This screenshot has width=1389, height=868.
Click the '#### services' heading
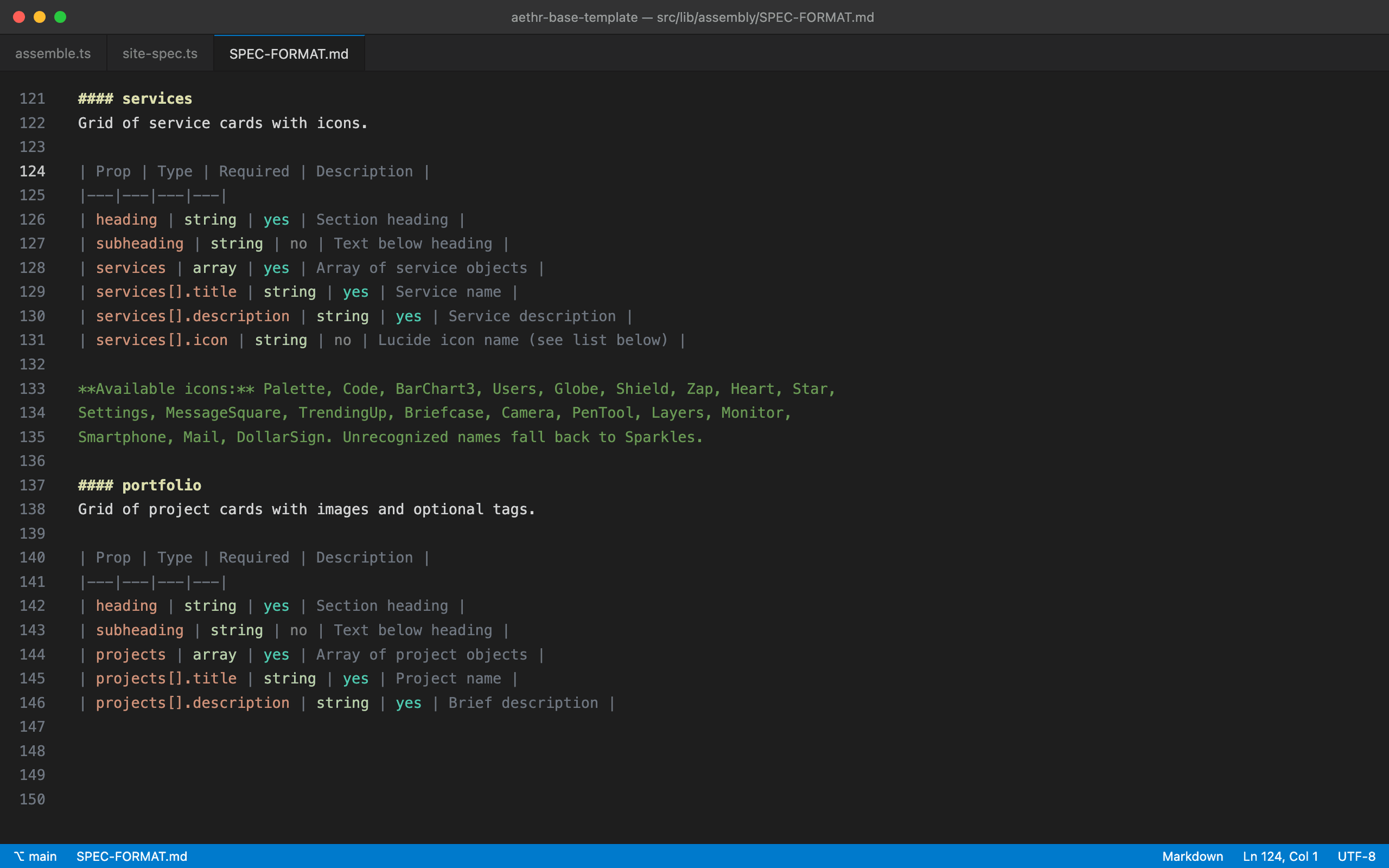[136, 99]
